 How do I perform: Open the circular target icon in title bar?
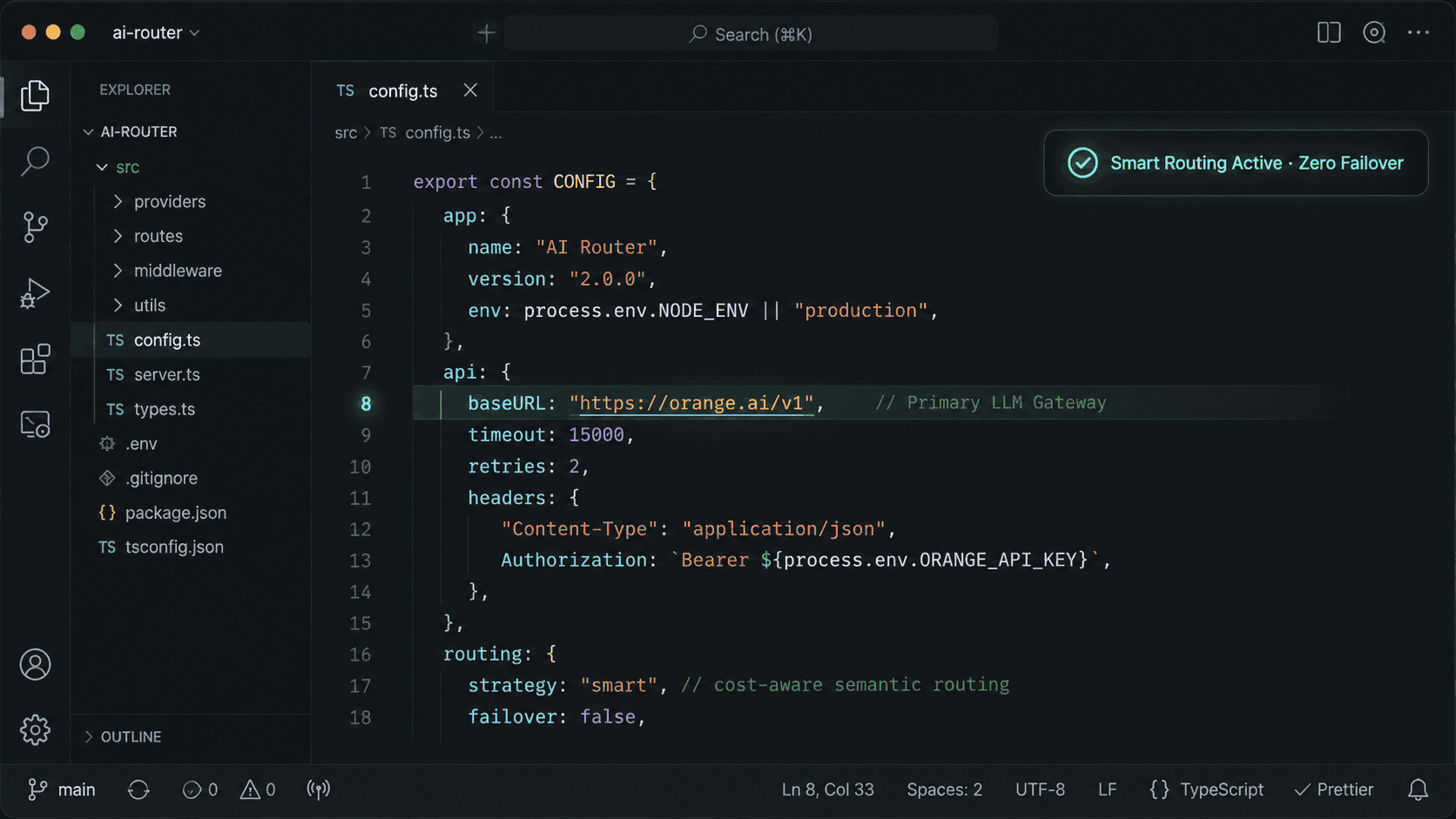pos(1374,33)
